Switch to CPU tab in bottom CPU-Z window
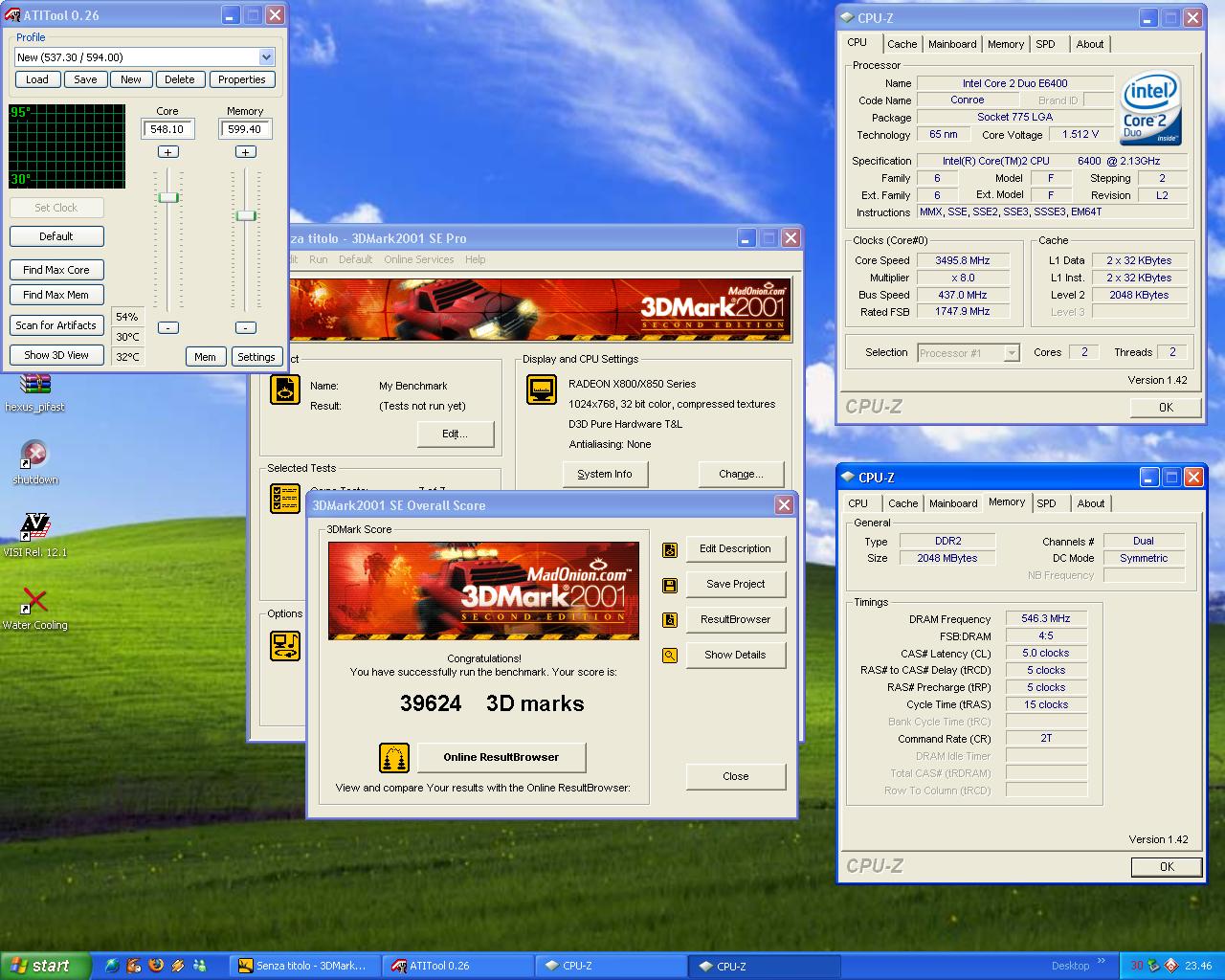This screenshot has height=980, width=1225. coord(858,503)
